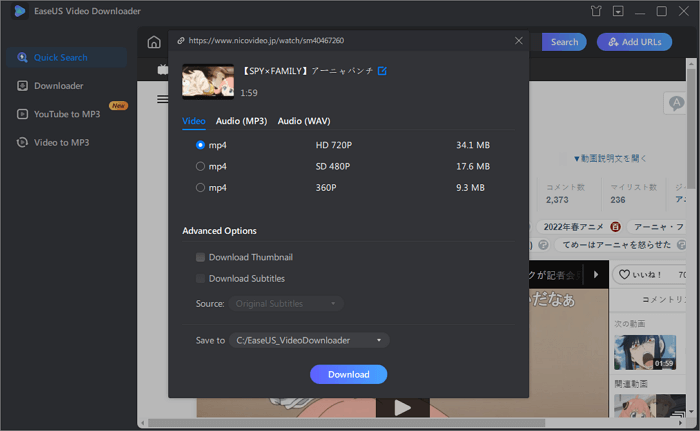Click the Video to MP3 sidebar icon
Screen dimensions: 700x431
click(22, 142)
